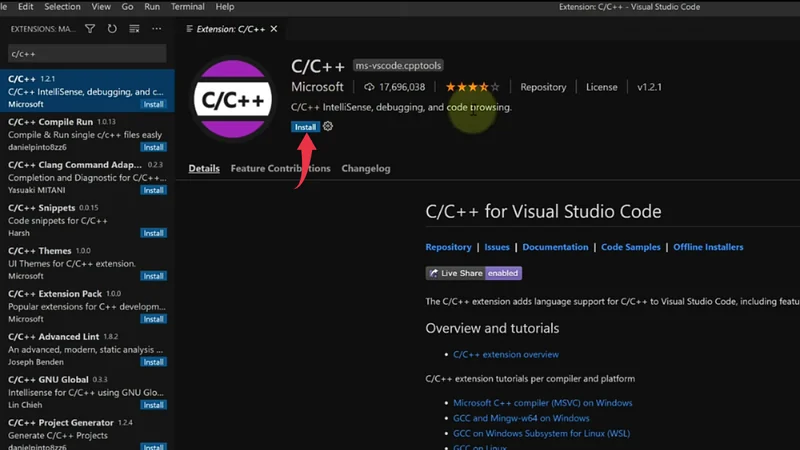Install the C/C++ extension from the details page

pyautogui.click(x=305, y=127)
